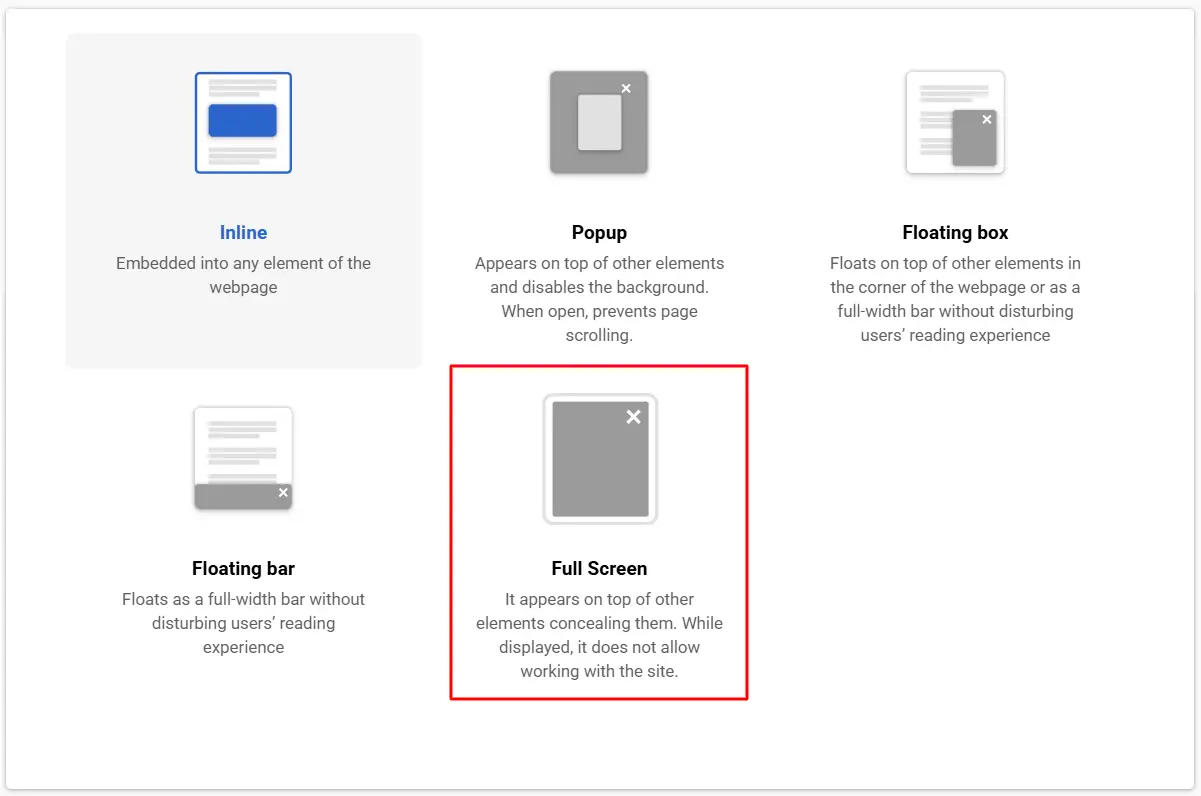Click the X mark in Popup icon
This screenshot has width=1201, height=796.
point(626,89)
